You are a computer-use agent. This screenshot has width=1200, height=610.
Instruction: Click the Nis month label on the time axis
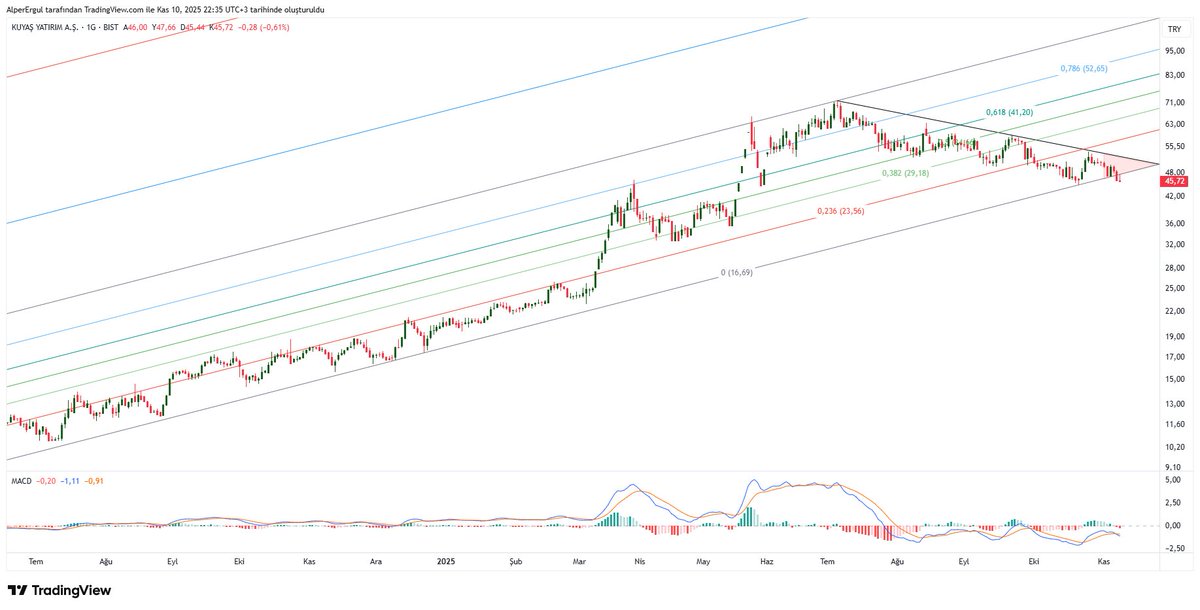(x=640, y=563)
